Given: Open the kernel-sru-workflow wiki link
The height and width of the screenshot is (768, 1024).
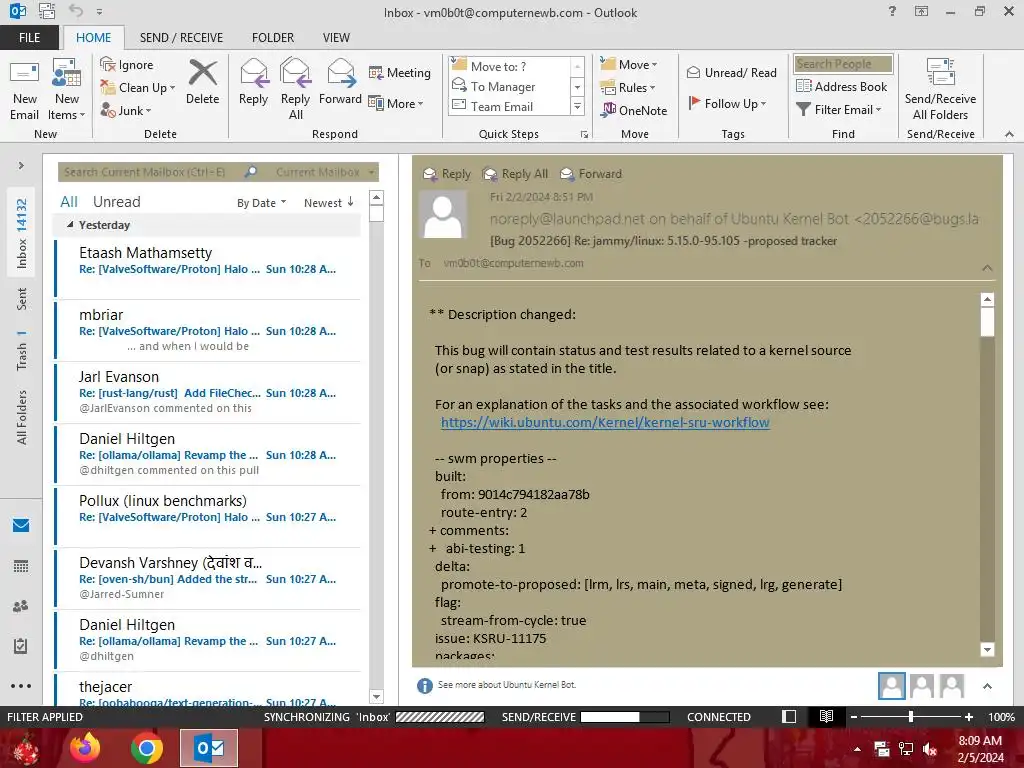Looking at the screenshot, I should click(x=605, y=423).
